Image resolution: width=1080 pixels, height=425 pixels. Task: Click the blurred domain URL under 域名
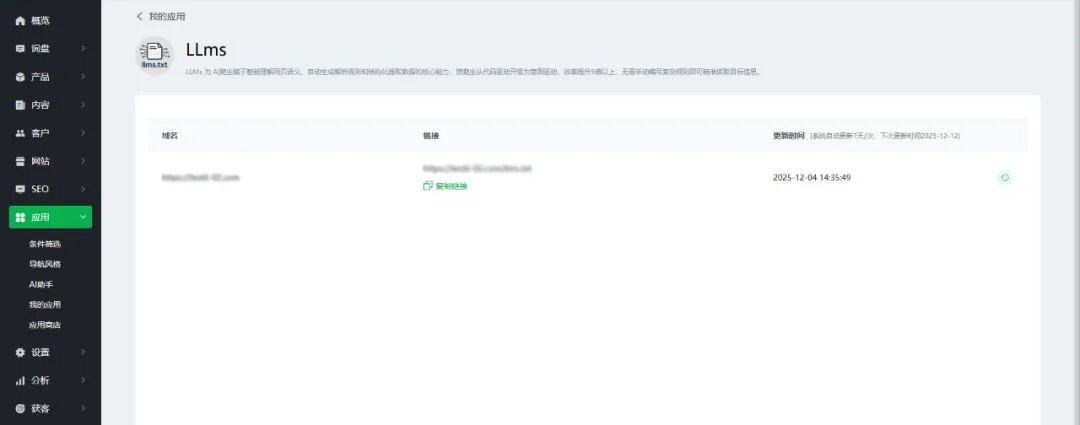pos(200,178)
